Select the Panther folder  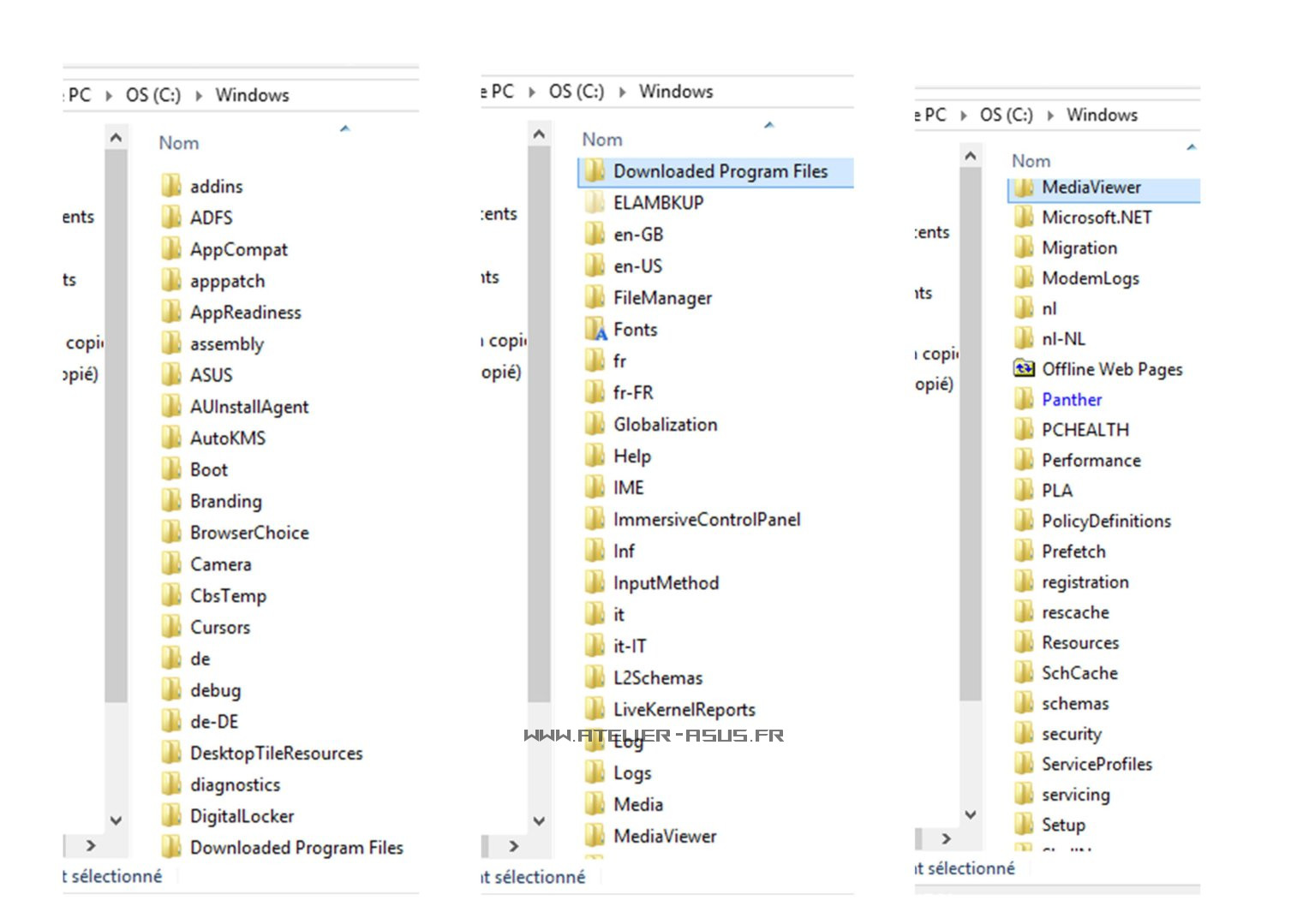[x=1071, y=400]
